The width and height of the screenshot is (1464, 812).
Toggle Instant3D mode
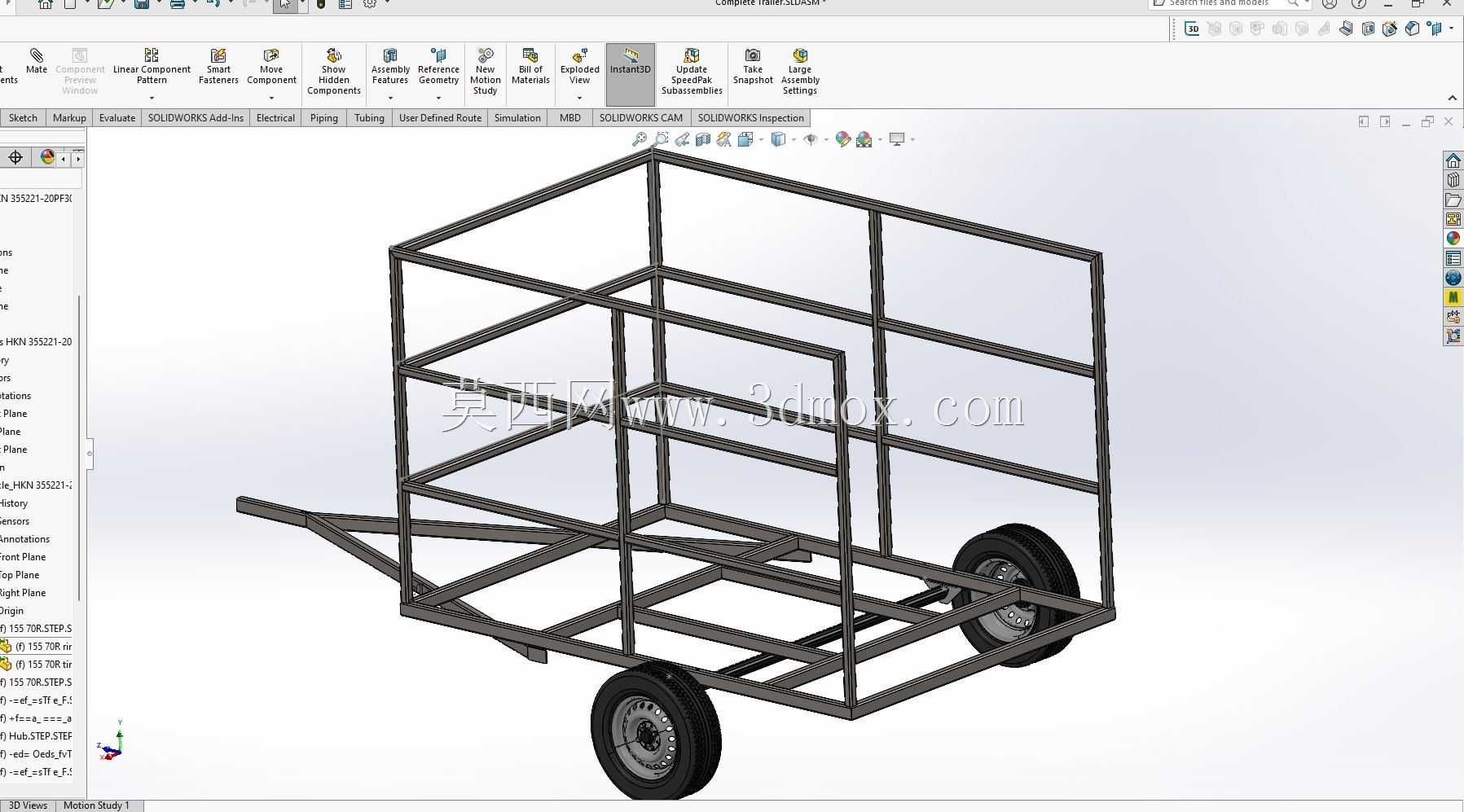click(x=631, y=74)
